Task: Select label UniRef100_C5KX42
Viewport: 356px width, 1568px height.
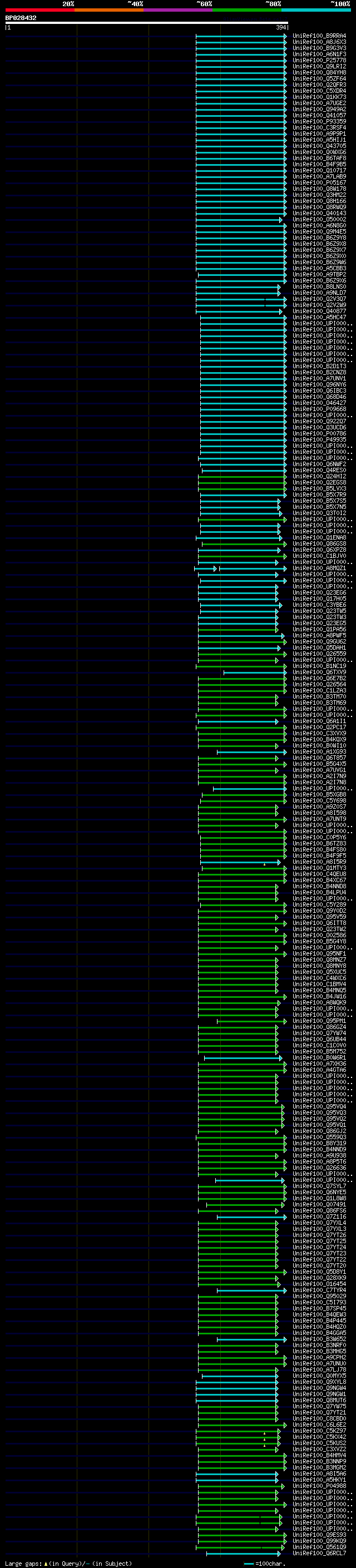Action: [319, 1437]
